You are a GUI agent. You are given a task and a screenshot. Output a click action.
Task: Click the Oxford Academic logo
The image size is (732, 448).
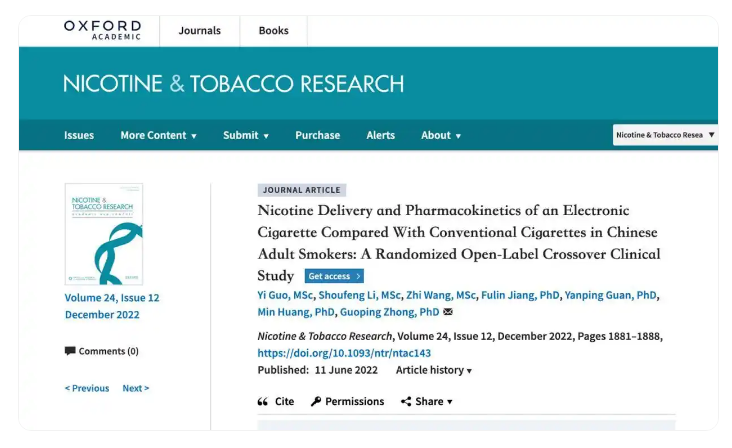pyautogui.click(x=103, y=30)
